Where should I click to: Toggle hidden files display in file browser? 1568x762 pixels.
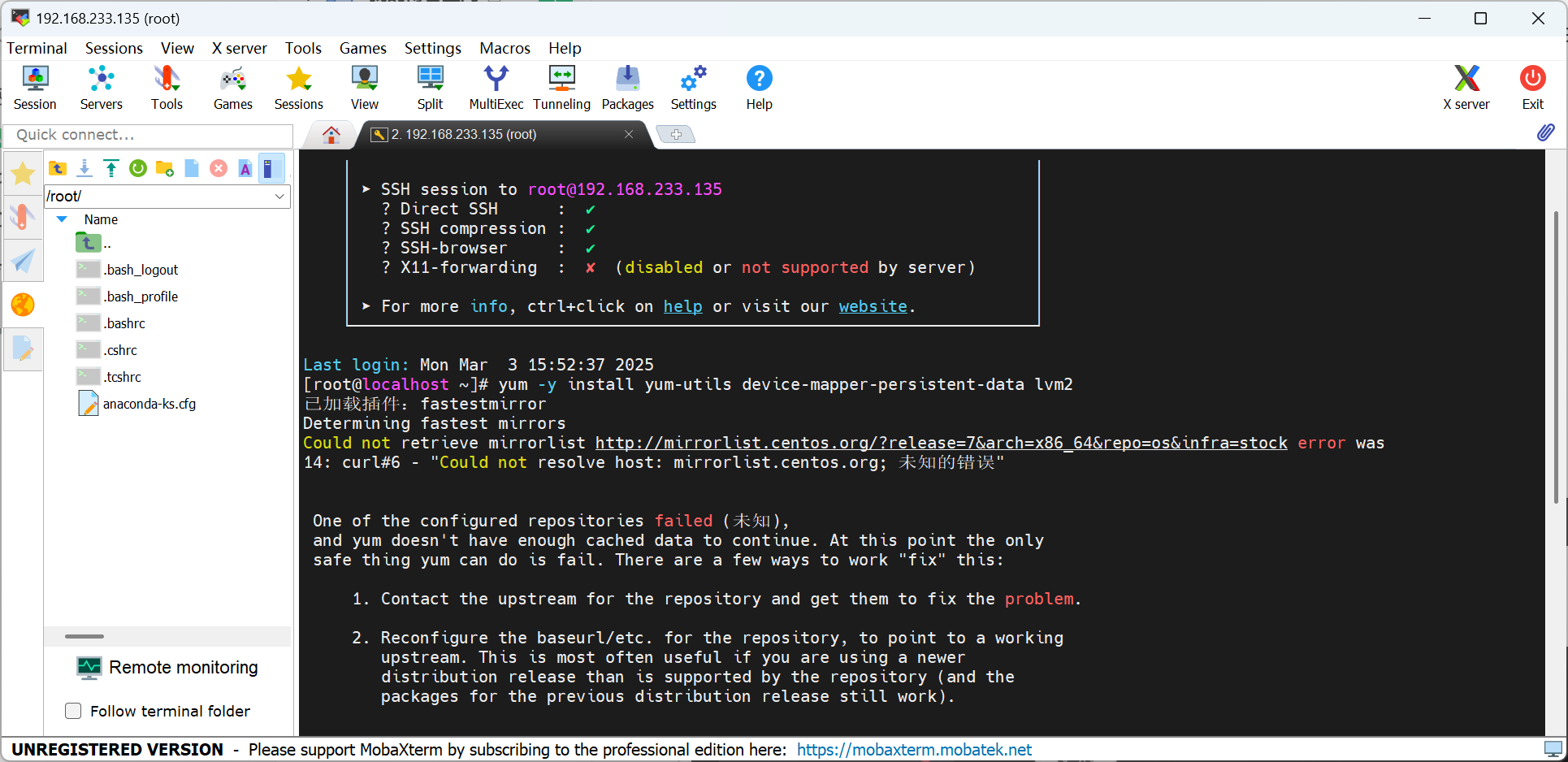click(272, 168)
